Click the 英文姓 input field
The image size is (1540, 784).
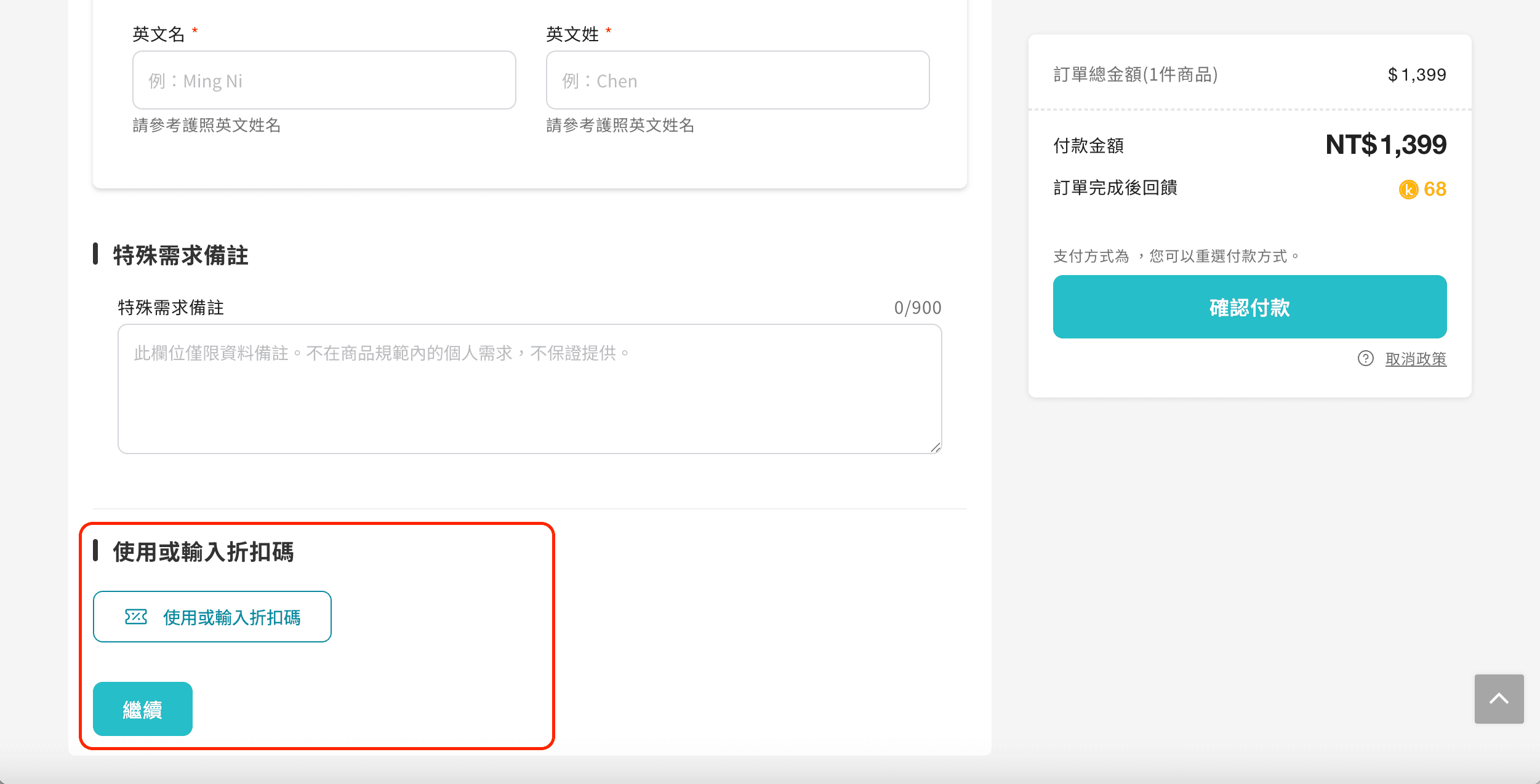[737, 79]
